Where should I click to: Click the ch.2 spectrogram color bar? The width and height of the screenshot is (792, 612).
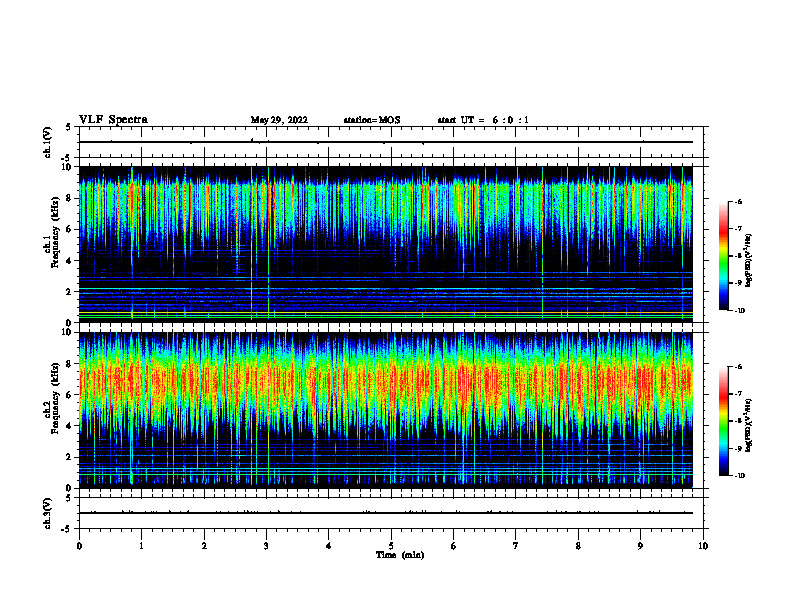[724, 421]
